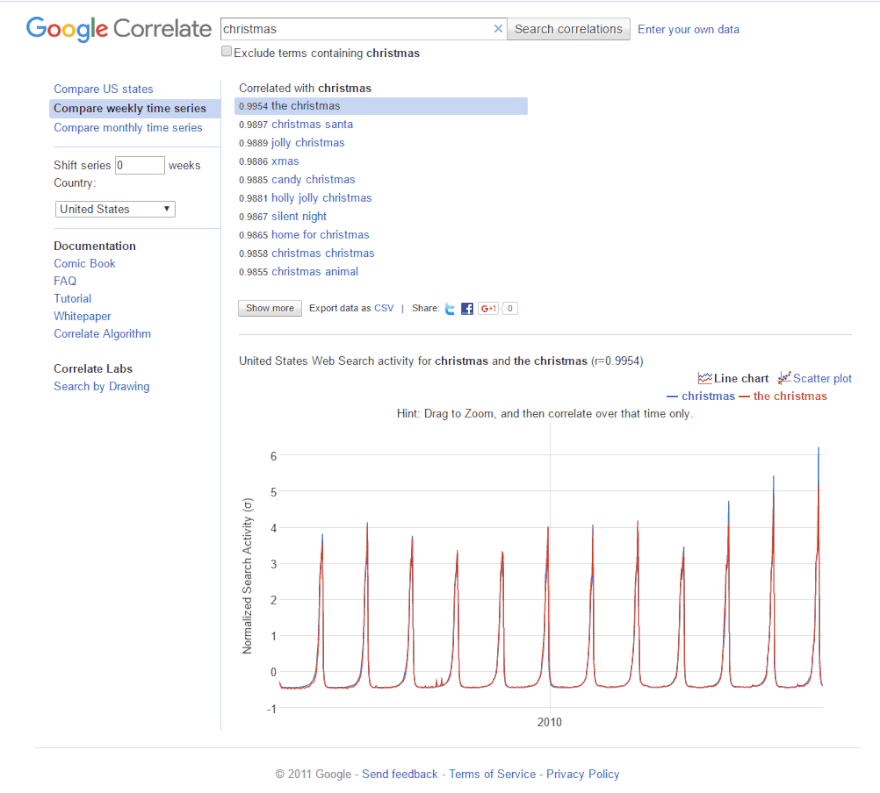Image resolution: width=880 pixels, height=793 pixels.
Task: Export the data via the CSV link
Action: pos(384,308)
